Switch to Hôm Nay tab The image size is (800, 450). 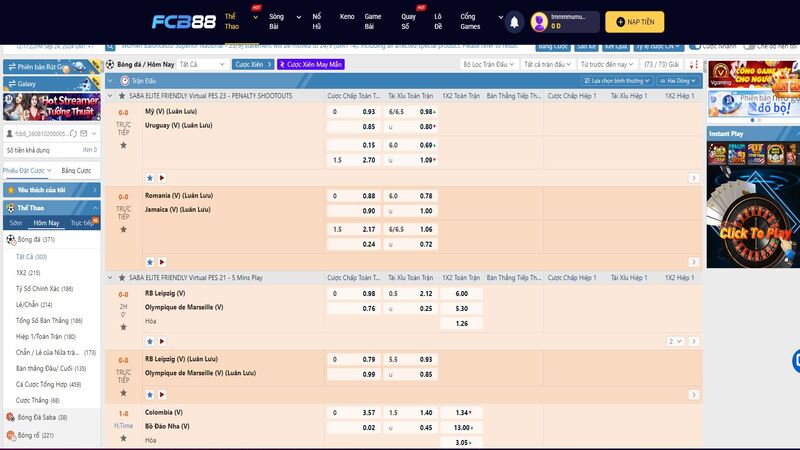pos(46,223)
